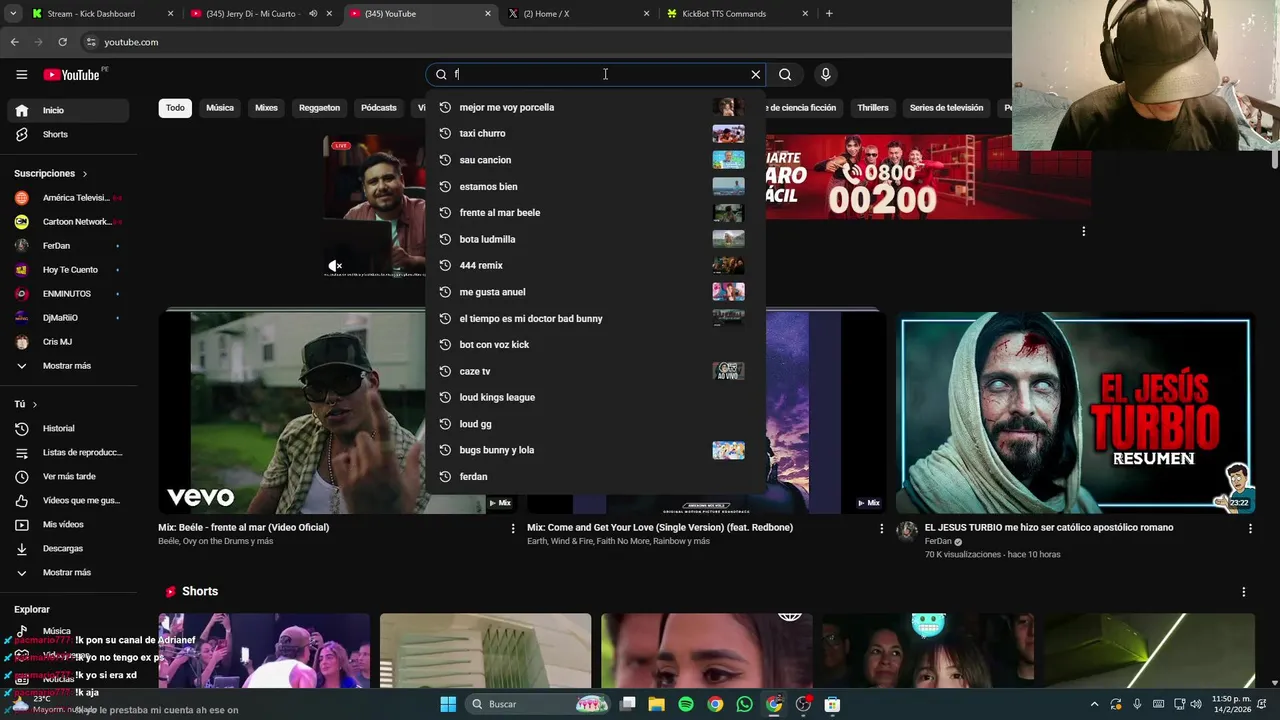Choose suggestion "loud kings league"
Viewport: 1280px width, 720px height.
pos(595,397)
